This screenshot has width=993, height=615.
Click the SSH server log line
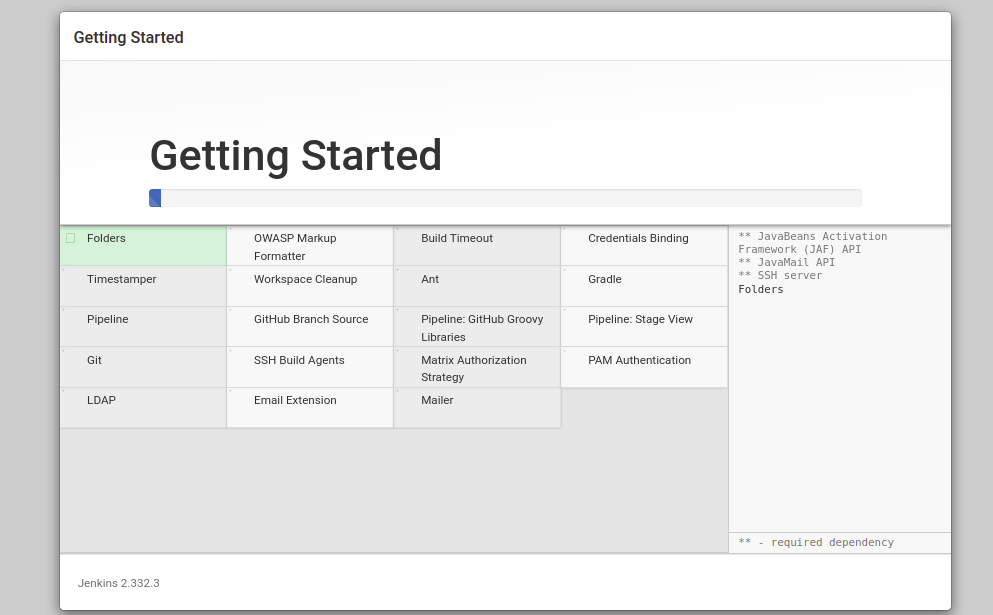[x=780, y=276]
